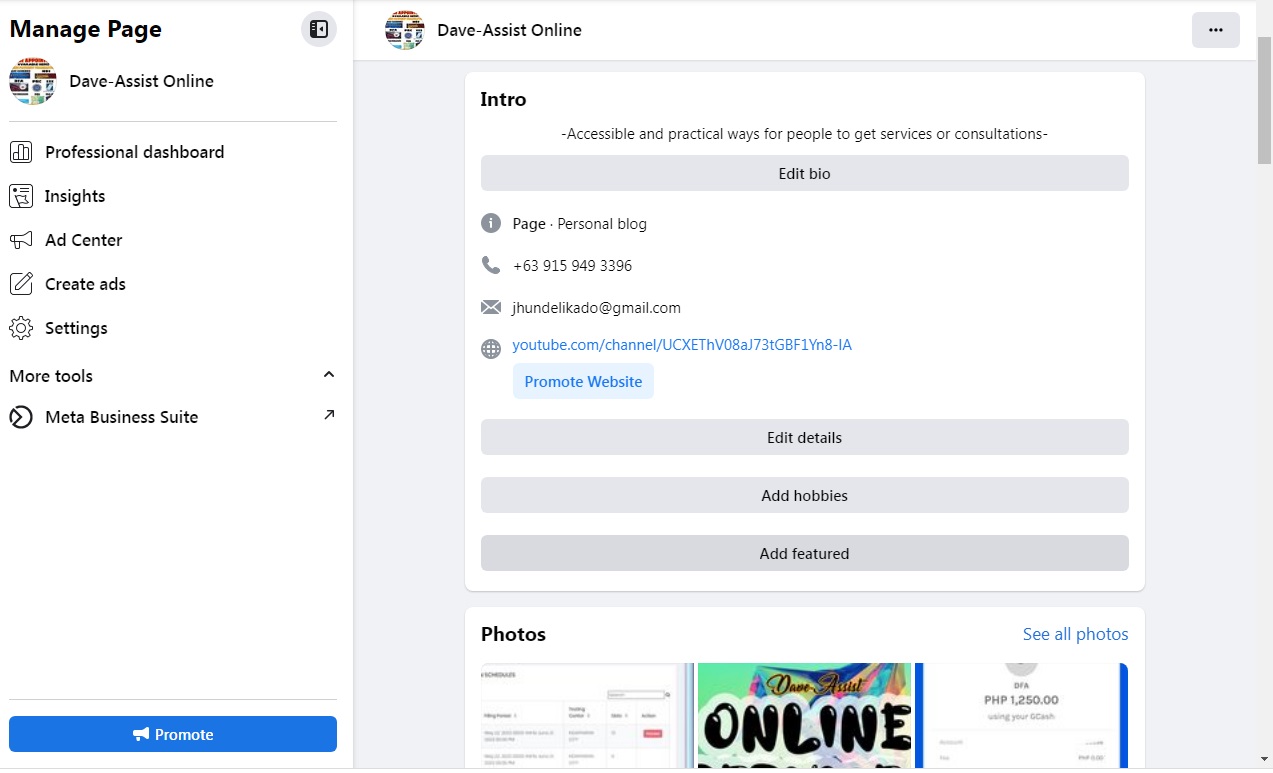Click the Ad Center megaphone icon
The height and width of the screenshot is (773, 1273).
point(21,240)
